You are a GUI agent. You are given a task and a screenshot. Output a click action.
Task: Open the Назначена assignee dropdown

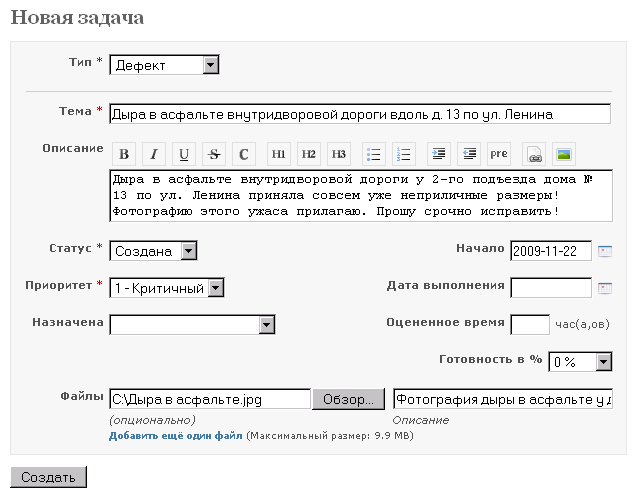[192, 325]
